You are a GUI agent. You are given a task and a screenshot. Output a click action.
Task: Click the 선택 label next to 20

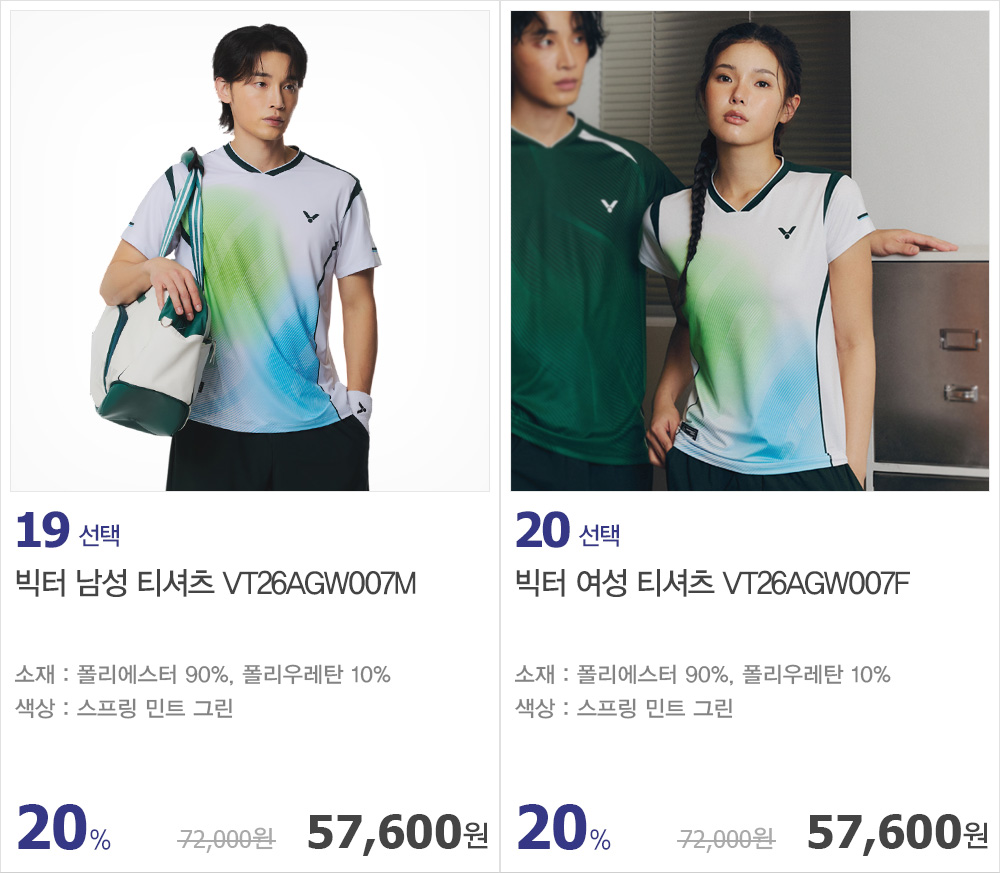[x=599, y=534]
